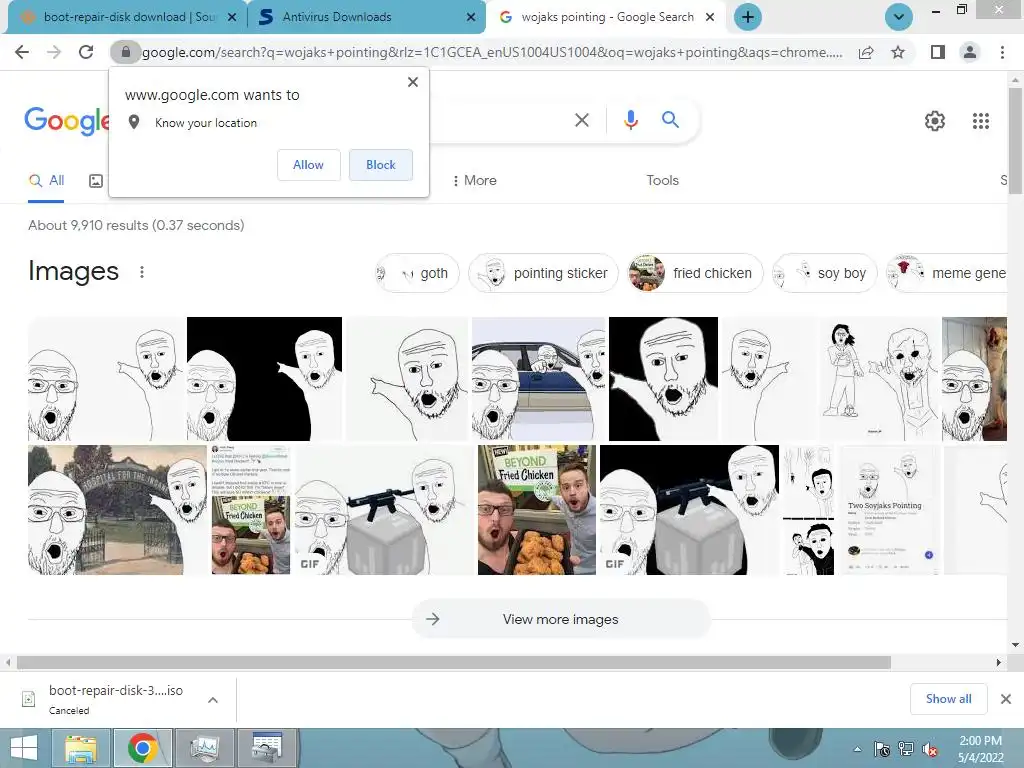Open the browser side panel
The height and width of the screenshot is (768, 1024).
coord(938,52)
